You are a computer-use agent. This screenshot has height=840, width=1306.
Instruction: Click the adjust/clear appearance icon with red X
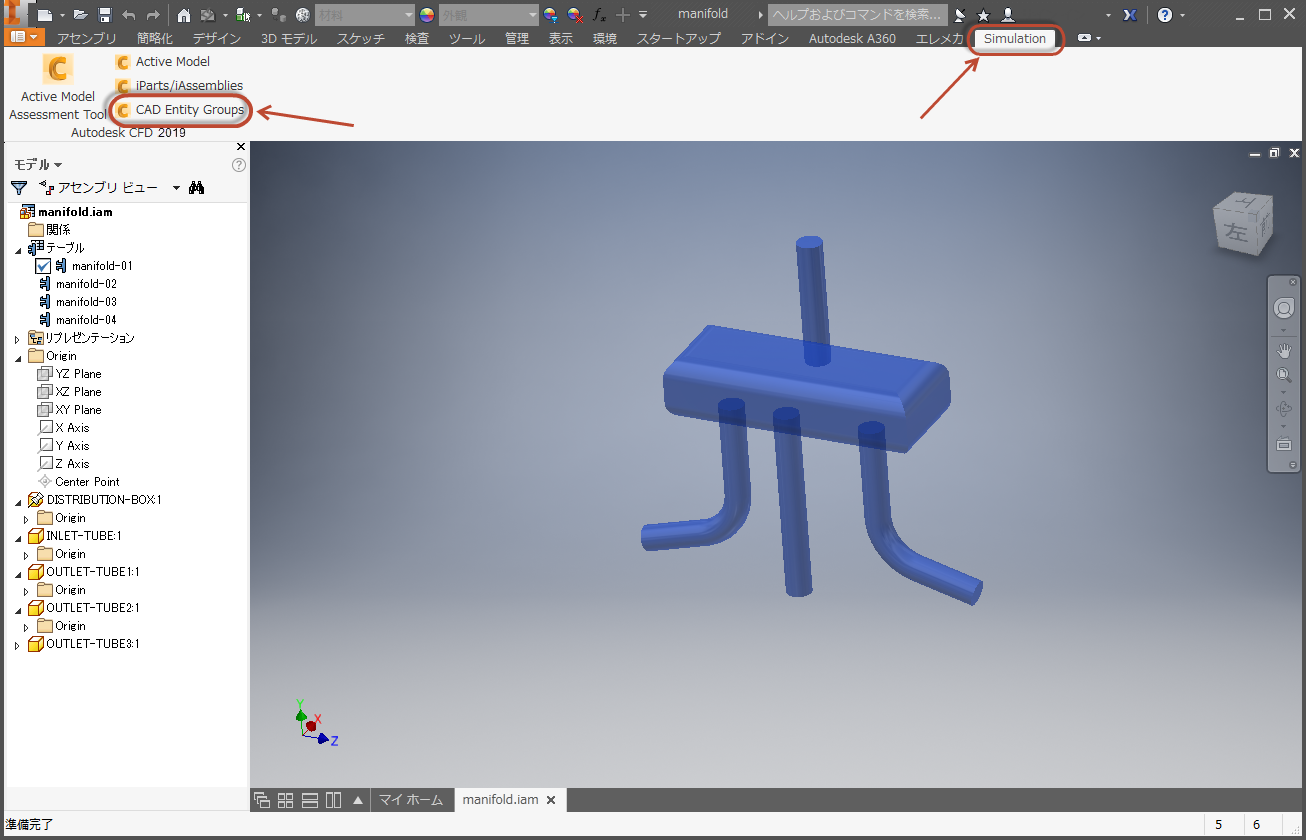point(575,15)
